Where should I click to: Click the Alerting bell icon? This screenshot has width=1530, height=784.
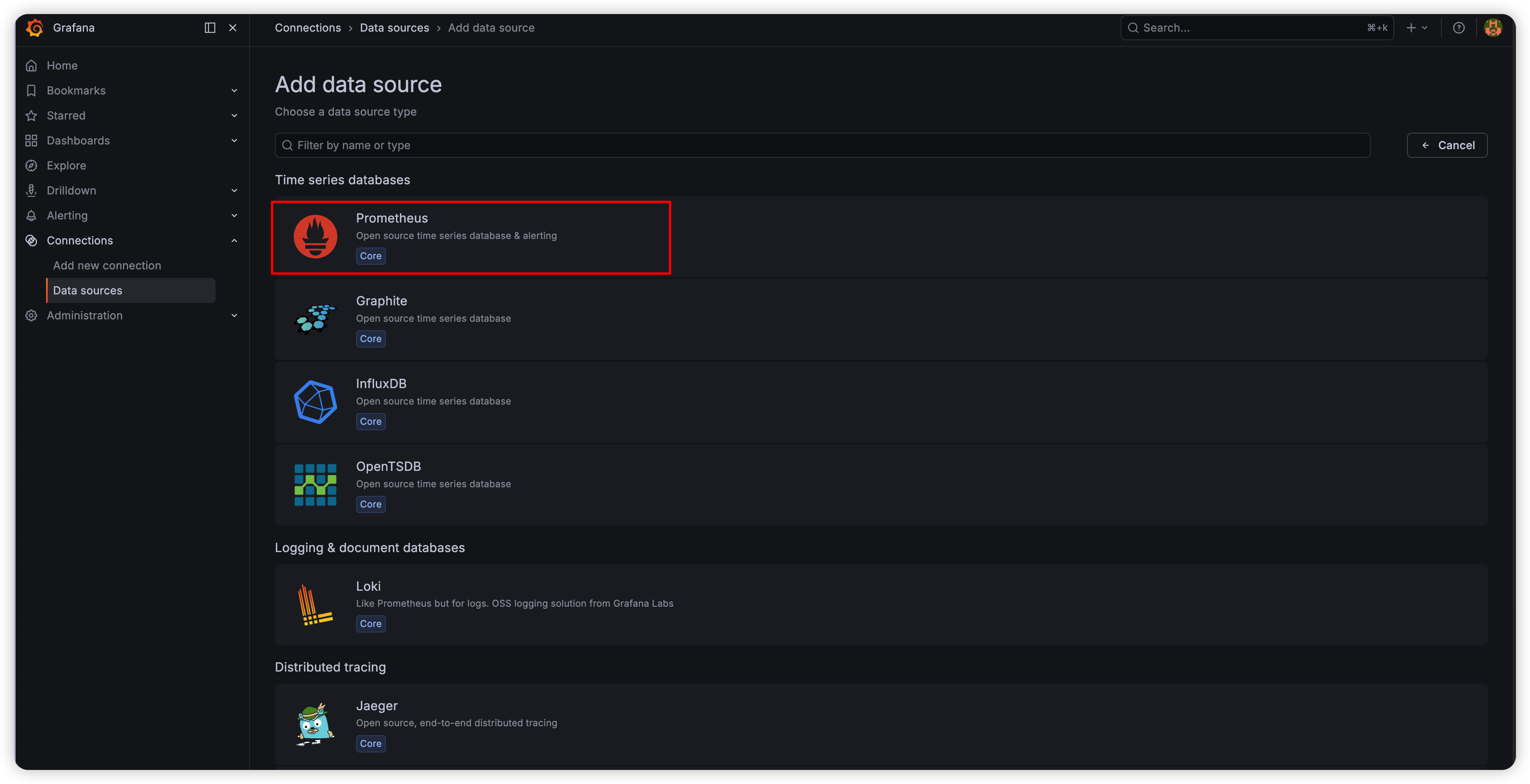[32, 215]
